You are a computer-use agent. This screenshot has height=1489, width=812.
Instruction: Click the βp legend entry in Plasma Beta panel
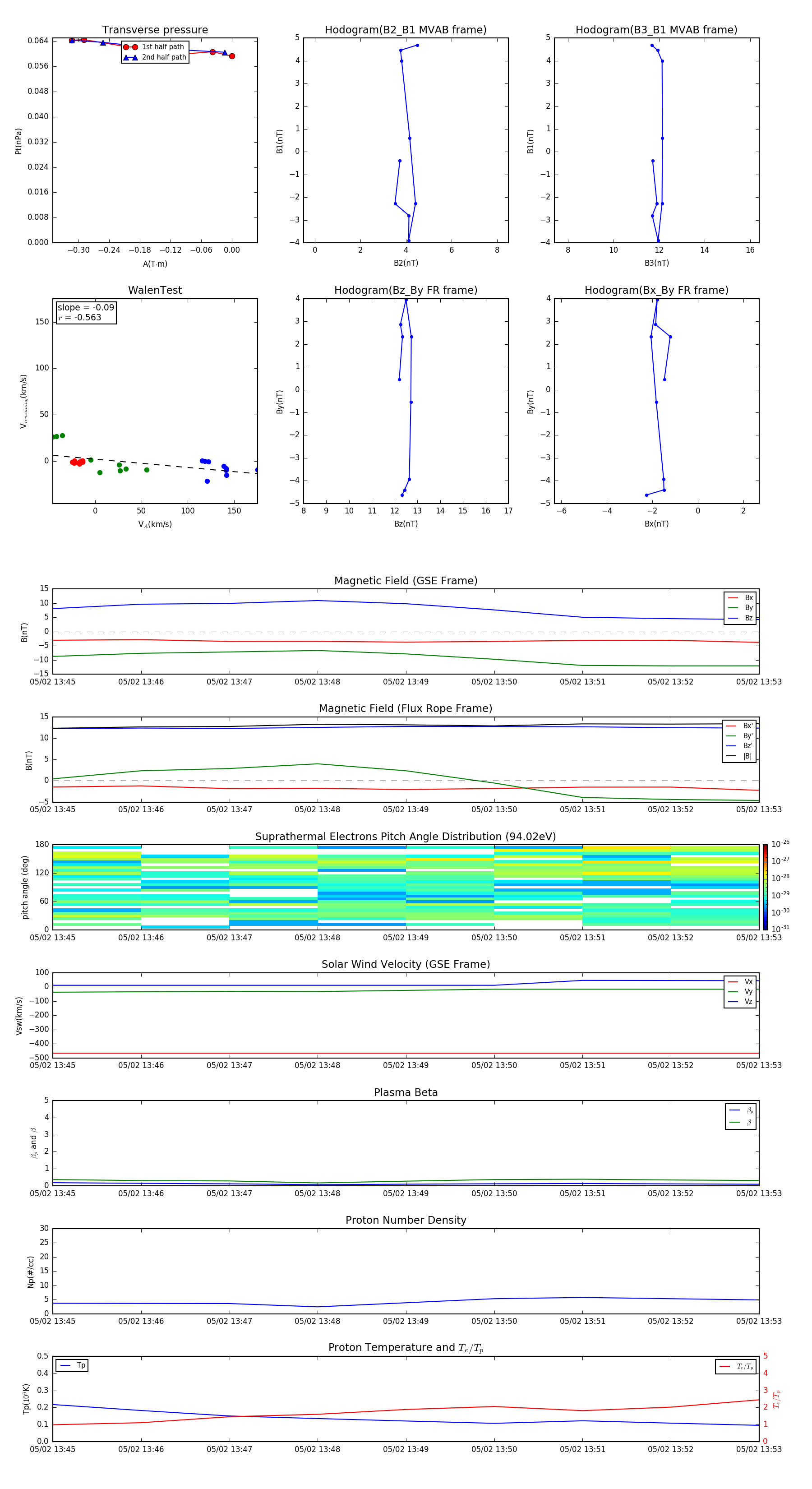[x=741, y=1110]
